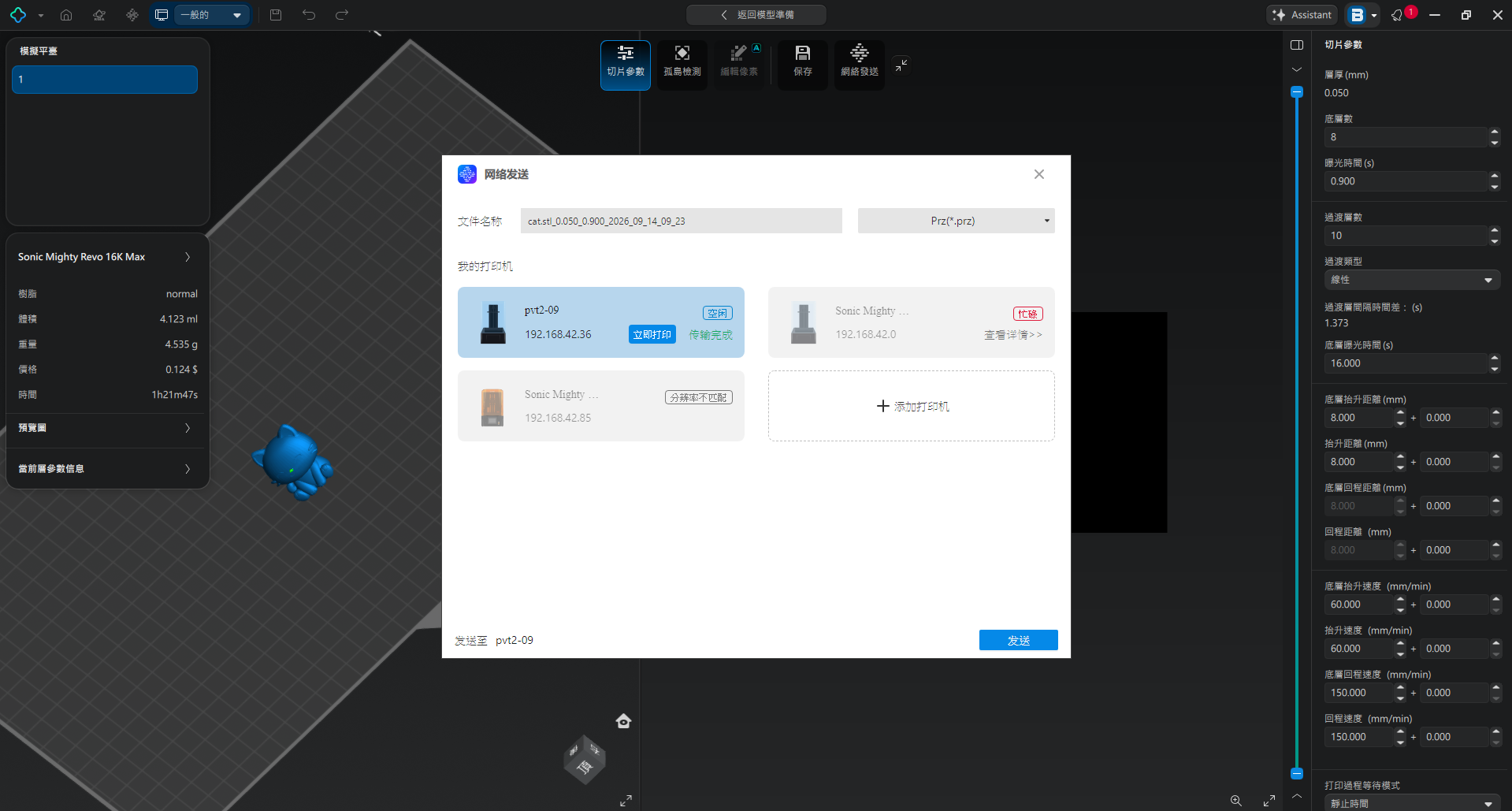Viewport: 1512px width, 811px height.
Task: Click the redo arrow icon
Action: (342, 15)
